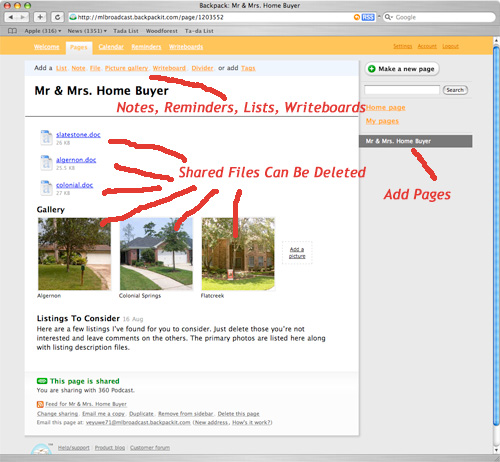The height and width of the screenshot is (462, 500).
Task: Add a File to the page
Action: pyautogui.click(x=95, y=68)
